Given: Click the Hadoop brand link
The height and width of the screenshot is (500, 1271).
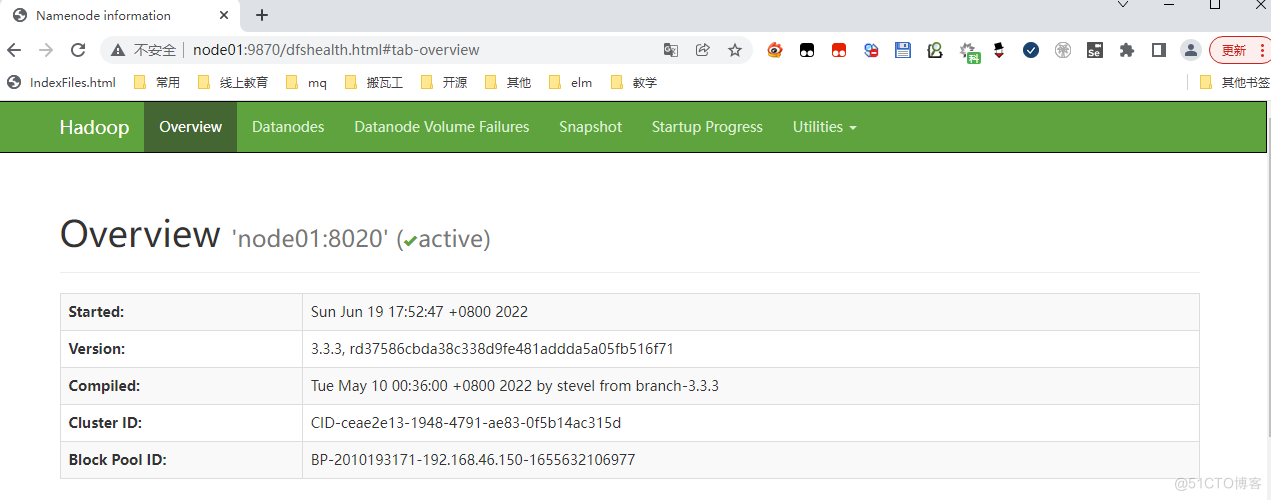Looking at the screenshot, I should (x=94, y=127).
